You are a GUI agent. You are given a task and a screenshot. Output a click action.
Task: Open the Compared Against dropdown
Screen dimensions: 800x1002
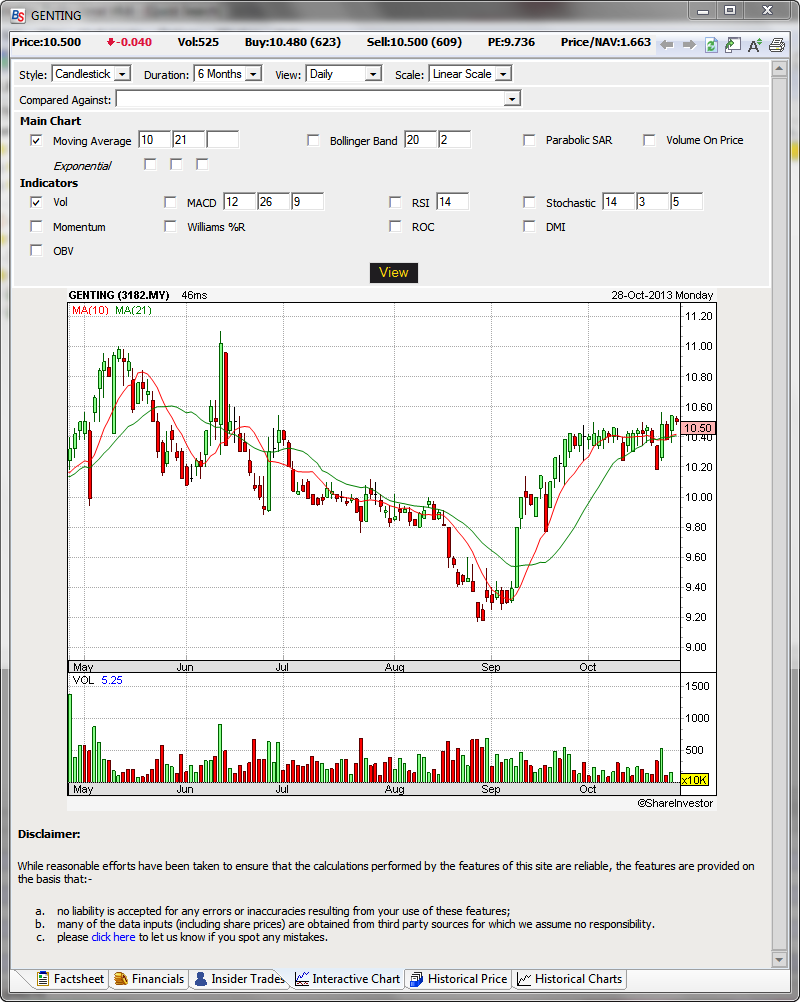coord(318,99)
